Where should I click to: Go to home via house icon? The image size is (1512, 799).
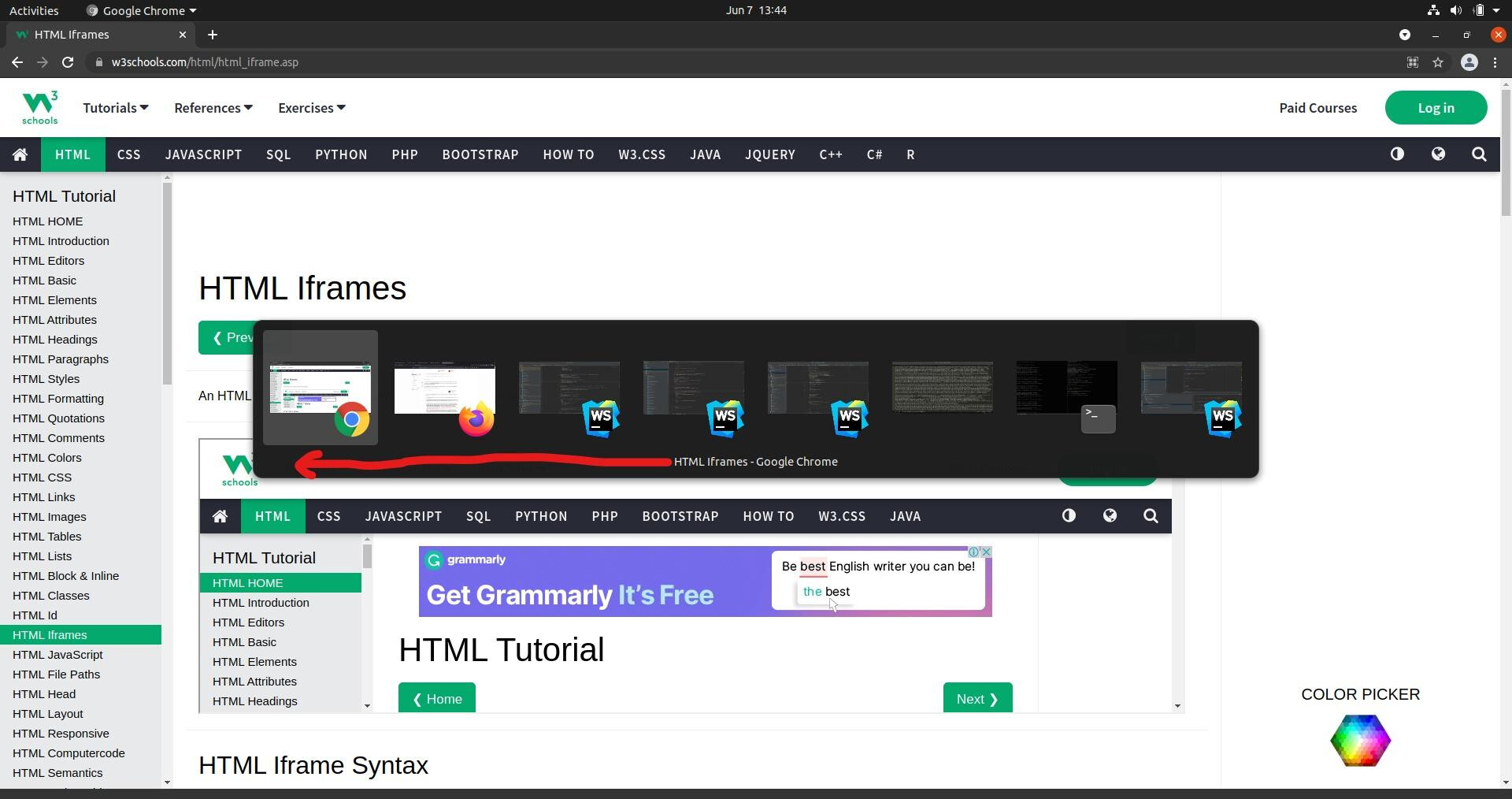pos(20,154)
